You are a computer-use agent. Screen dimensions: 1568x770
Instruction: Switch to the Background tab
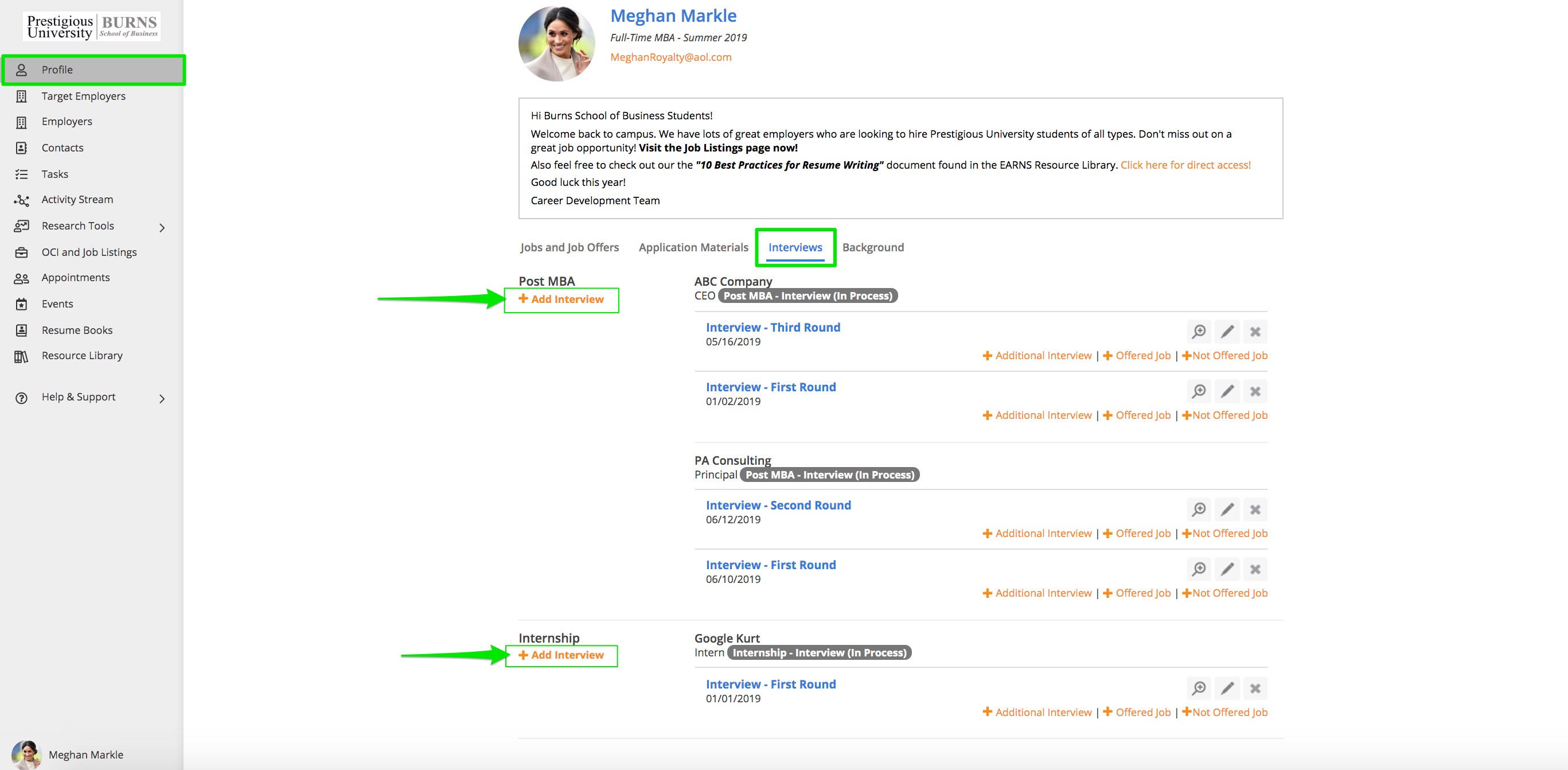pos(872,247)
